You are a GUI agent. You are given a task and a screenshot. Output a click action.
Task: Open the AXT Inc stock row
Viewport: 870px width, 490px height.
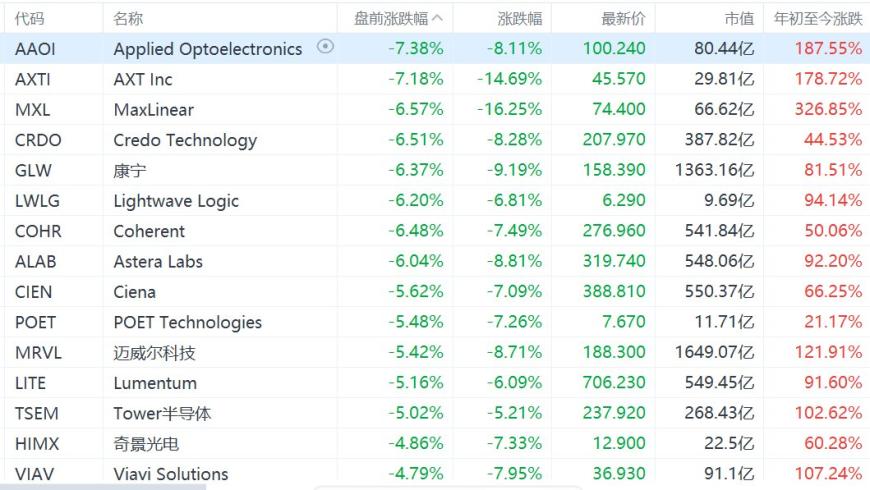coord(435,79)
